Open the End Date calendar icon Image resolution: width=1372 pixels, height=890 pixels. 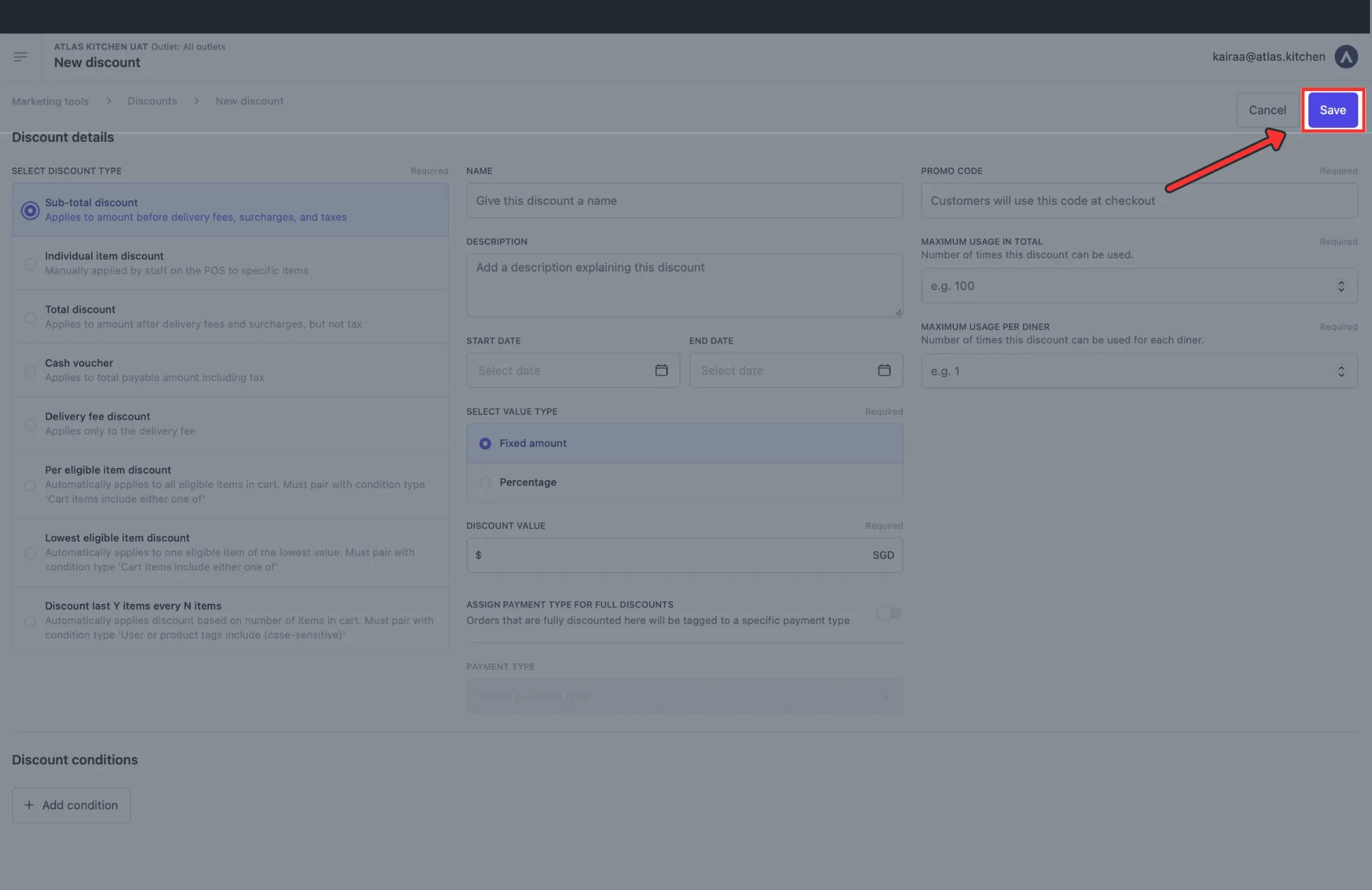pos(884,370)
